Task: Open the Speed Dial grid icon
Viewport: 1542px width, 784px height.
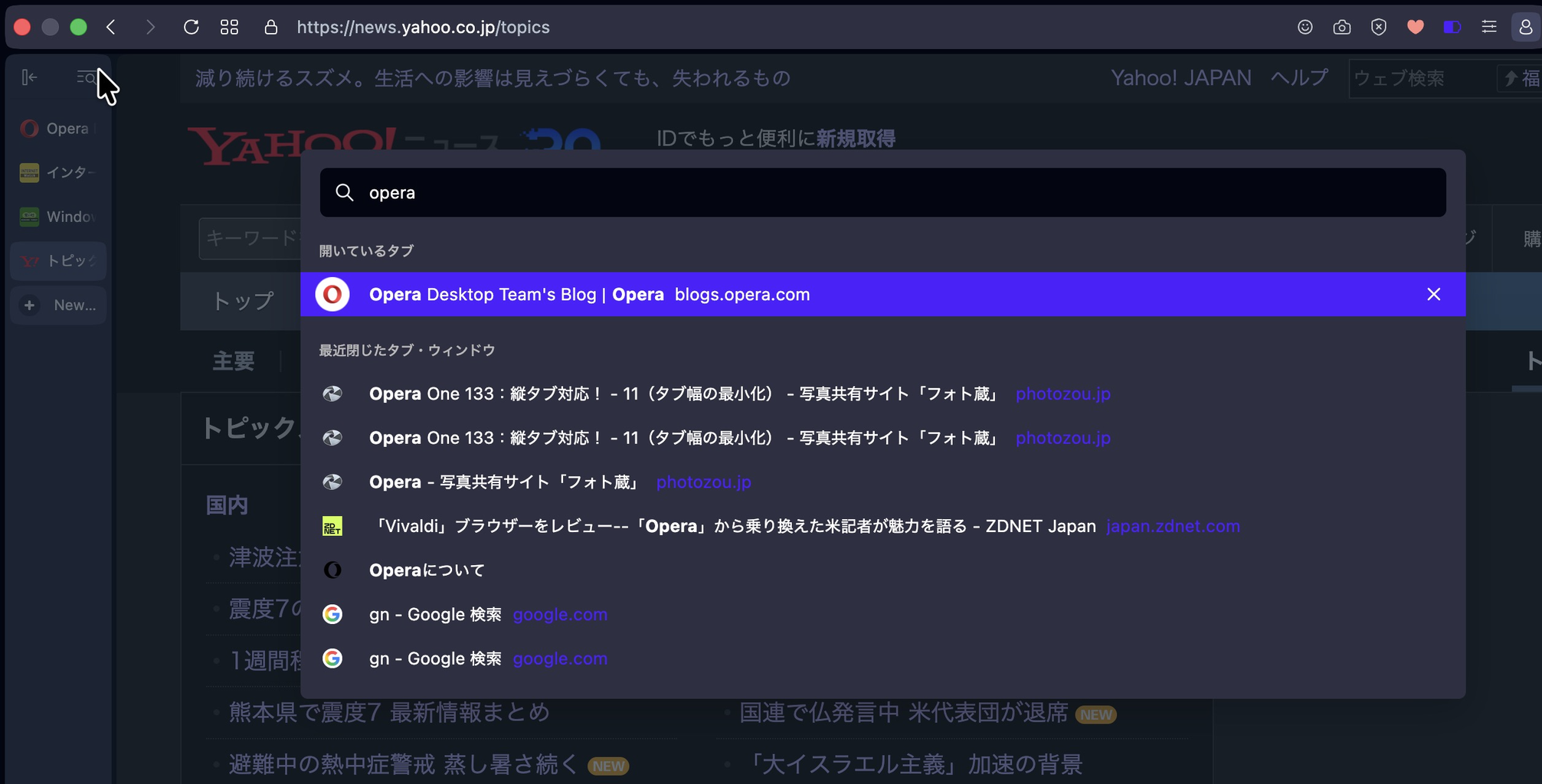Action: coord(229,28)
